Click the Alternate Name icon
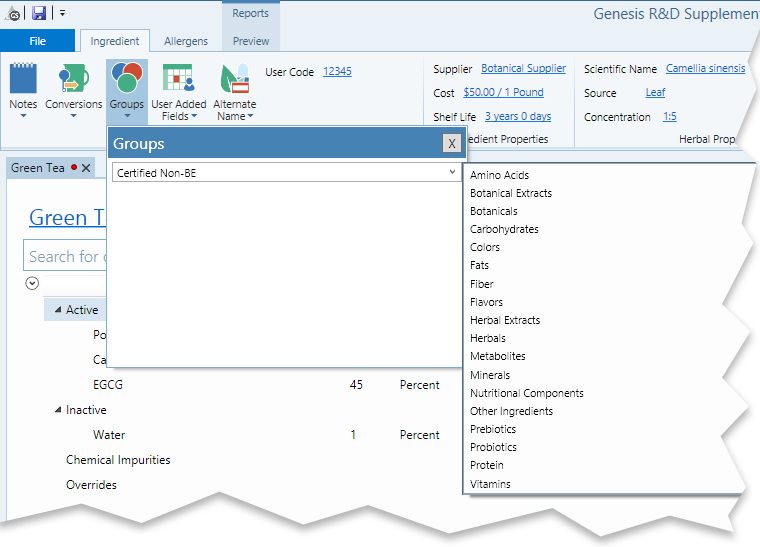Viewport: 760px width, 547px height. click(x=234, y=79)
